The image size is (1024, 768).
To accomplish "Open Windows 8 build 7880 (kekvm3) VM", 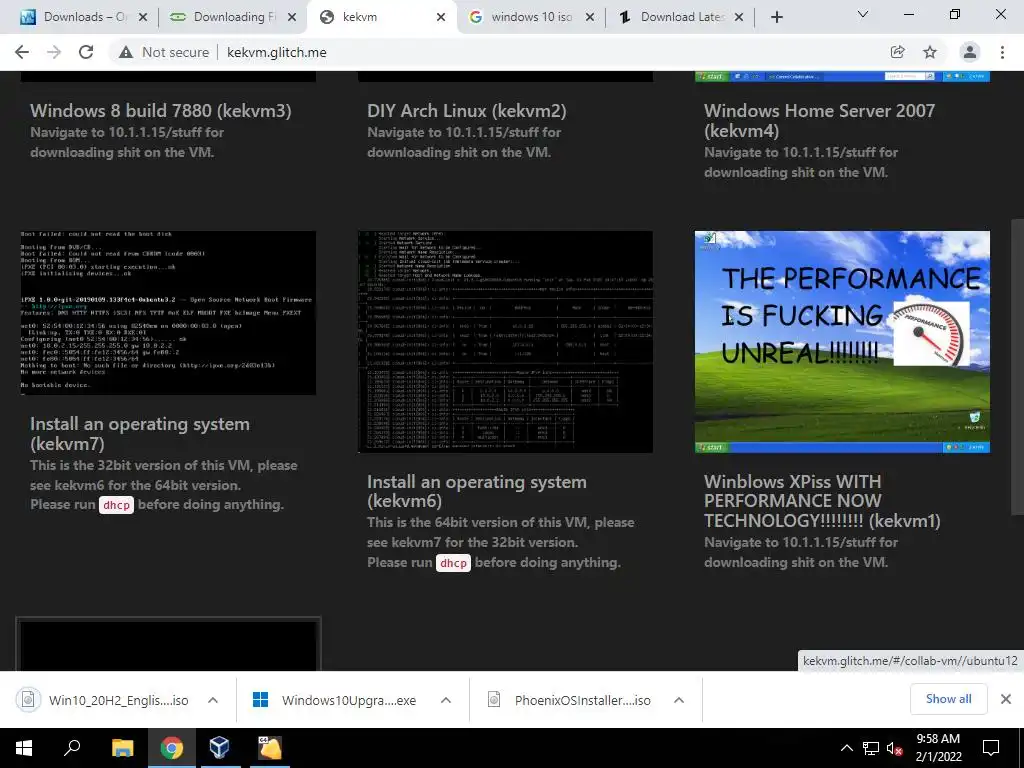I will [161, 110].
